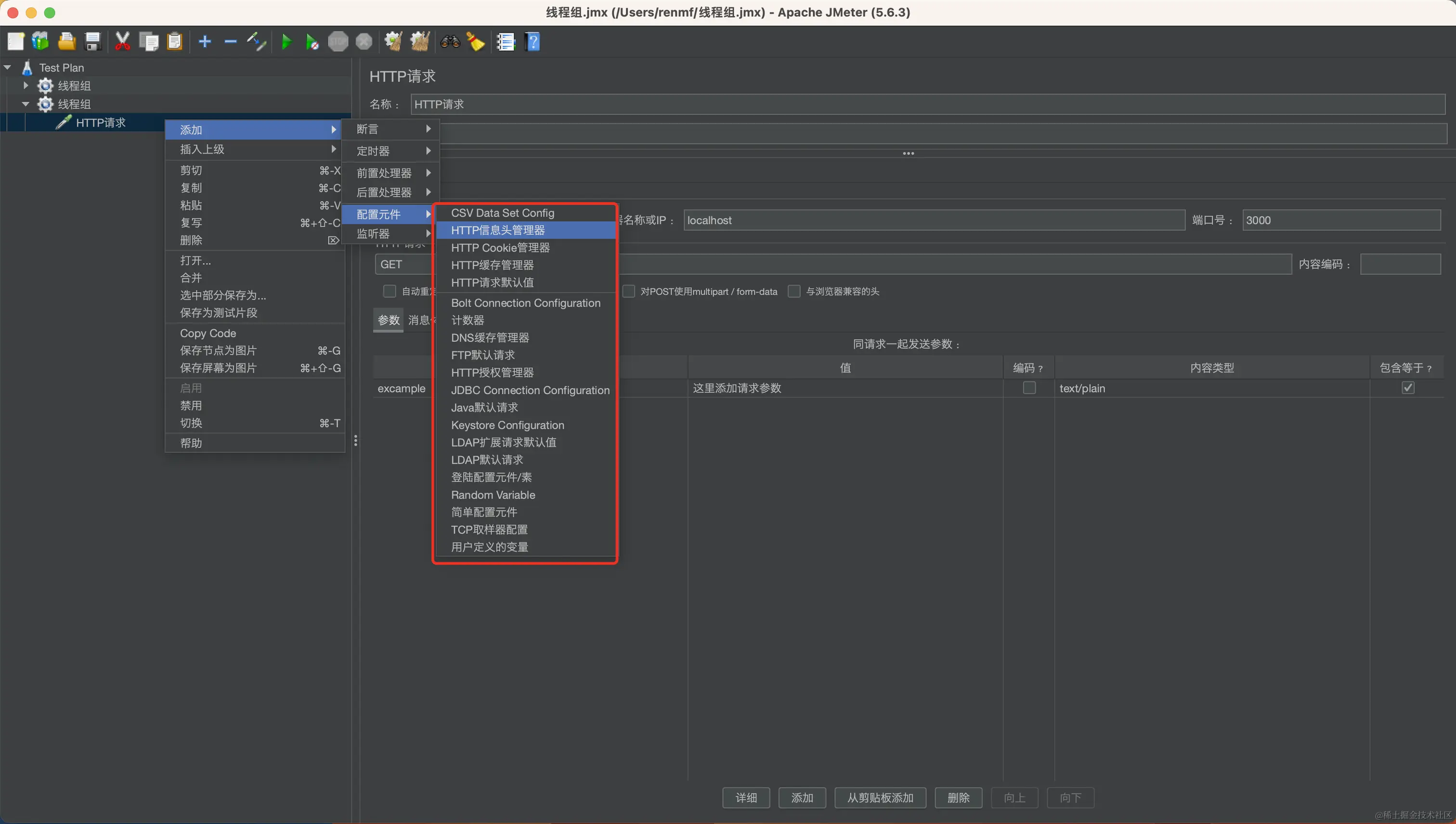Expand the 前置处理器 submenu
Image resolution: width=1456 pixels, height=824 pixels.
pyautogui.click(x=390, y=173)
